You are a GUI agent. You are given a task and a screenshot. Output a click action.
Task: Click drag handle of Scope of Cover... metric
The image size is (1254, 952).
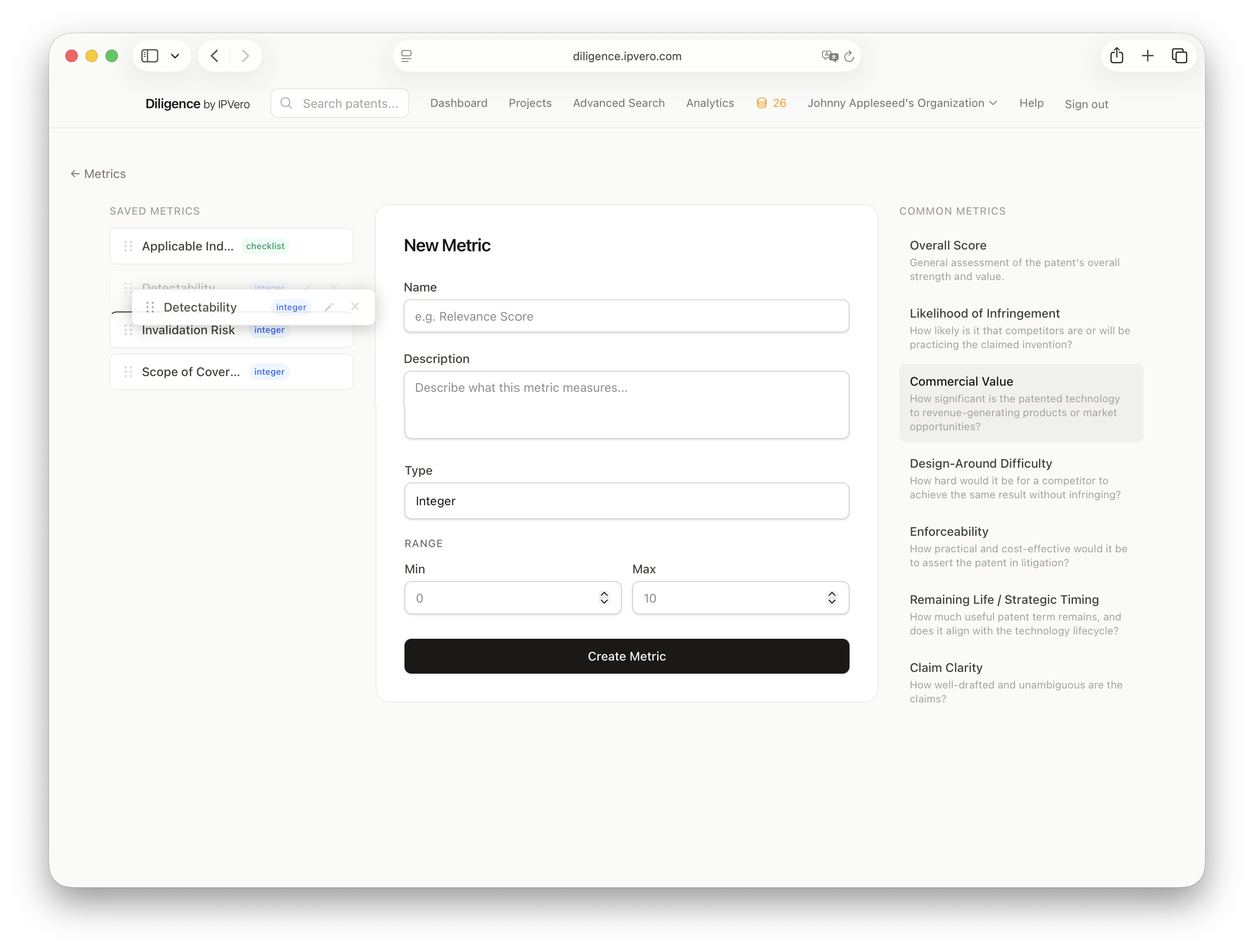(128, 372)
